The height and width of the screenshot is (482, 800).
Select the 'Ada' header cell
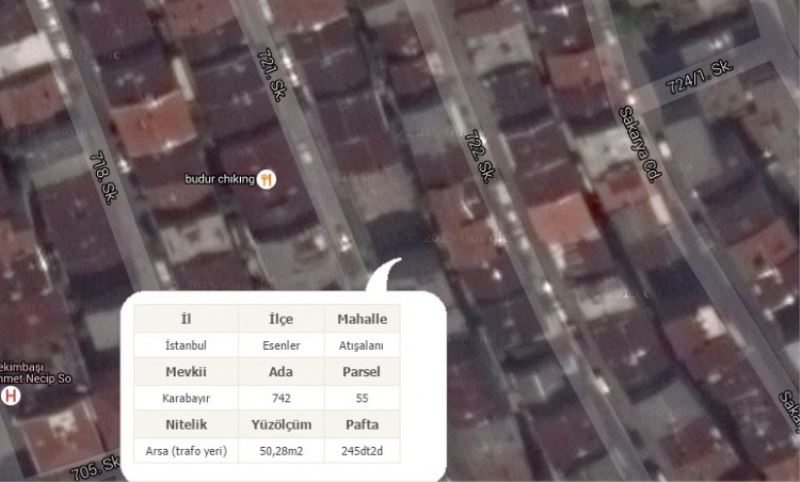[281, 372]
